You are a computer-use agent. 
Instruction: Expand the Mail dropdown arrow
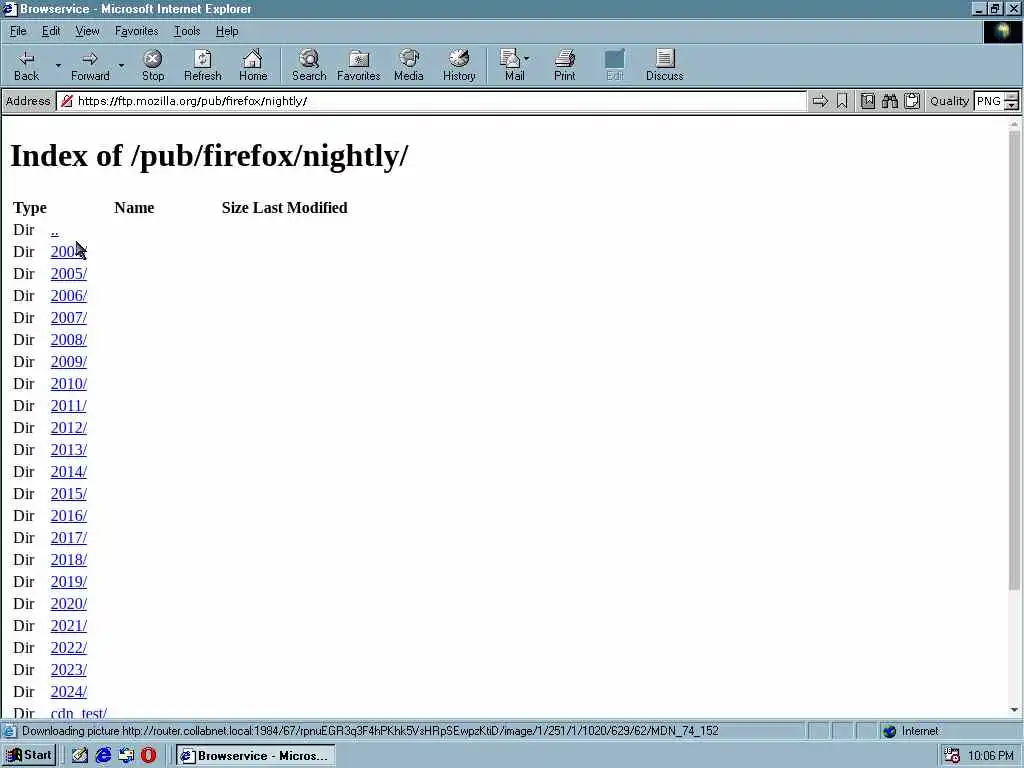[527, 59]
